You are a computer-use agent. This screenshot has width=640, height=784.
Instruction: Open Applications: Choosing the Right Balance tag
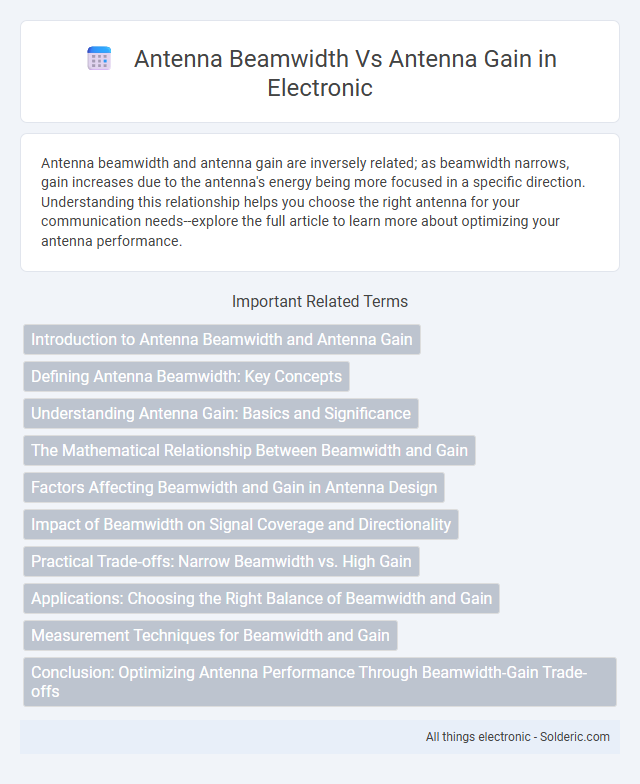261,598
